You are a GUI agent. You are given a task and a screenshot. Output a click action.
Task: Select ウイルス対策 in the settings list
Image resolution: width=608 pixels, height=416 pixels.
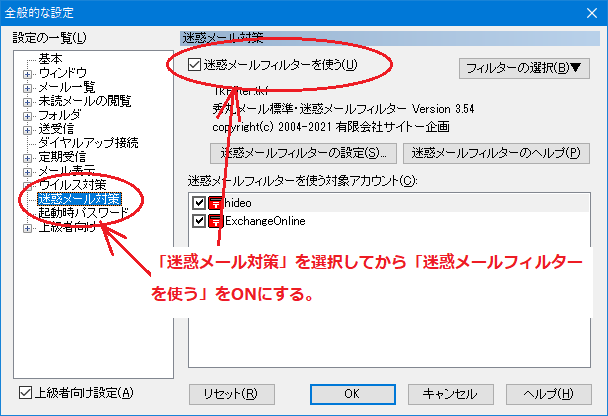(x=72, y=185)
